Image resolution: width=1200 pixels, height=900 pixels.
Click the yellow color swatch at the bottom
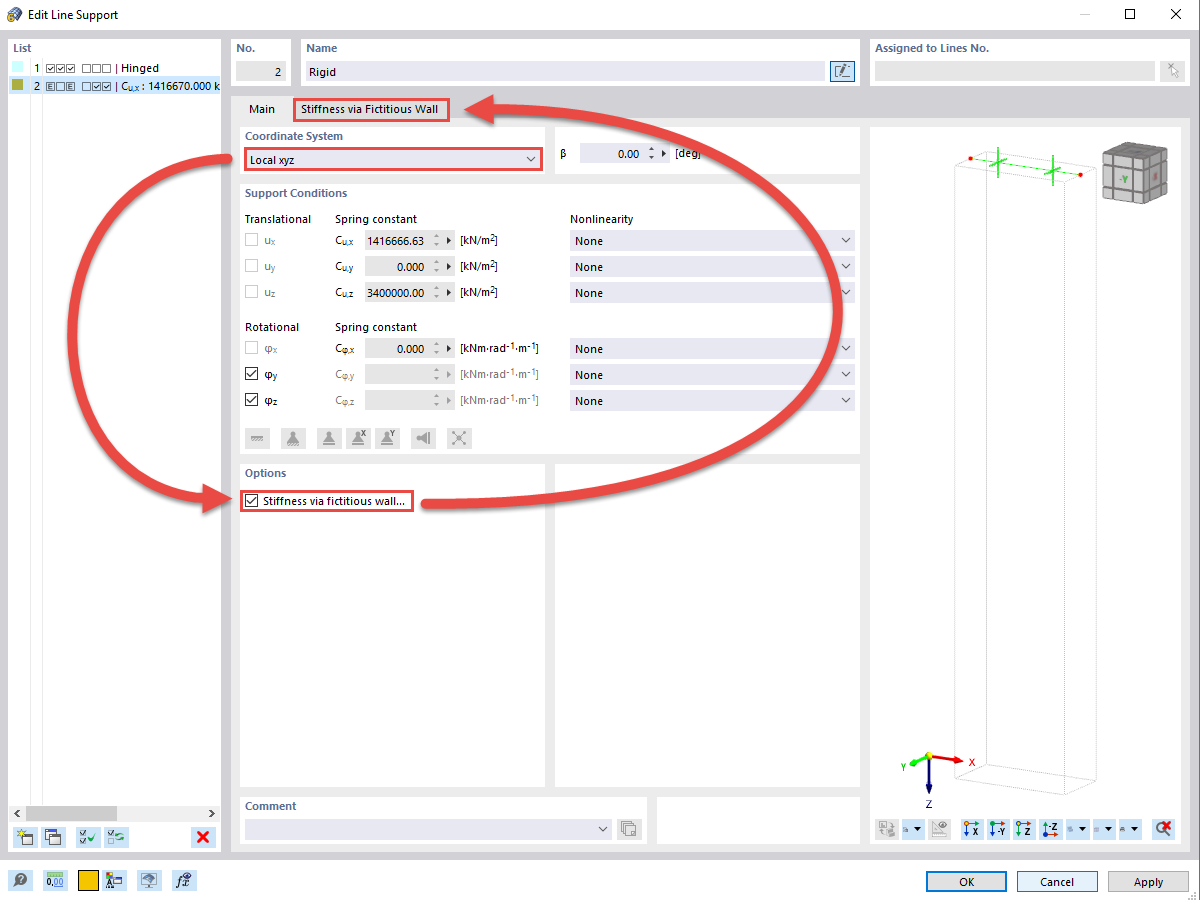click(x=88, y=880)
